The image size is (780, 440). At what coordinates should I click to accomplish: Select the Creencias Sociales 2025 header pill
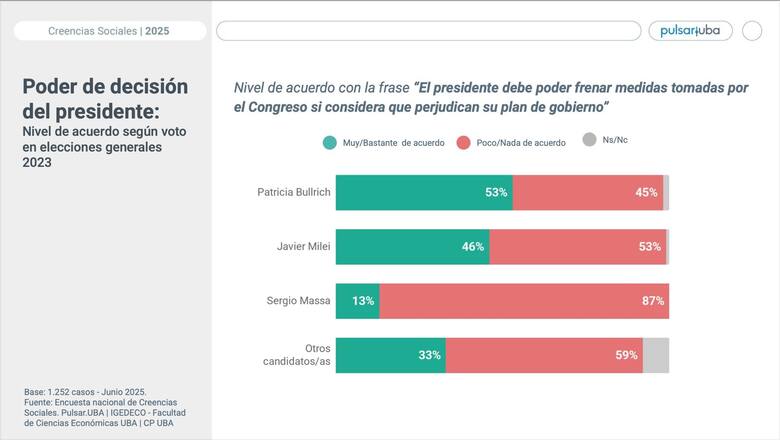tap(109, 31)
